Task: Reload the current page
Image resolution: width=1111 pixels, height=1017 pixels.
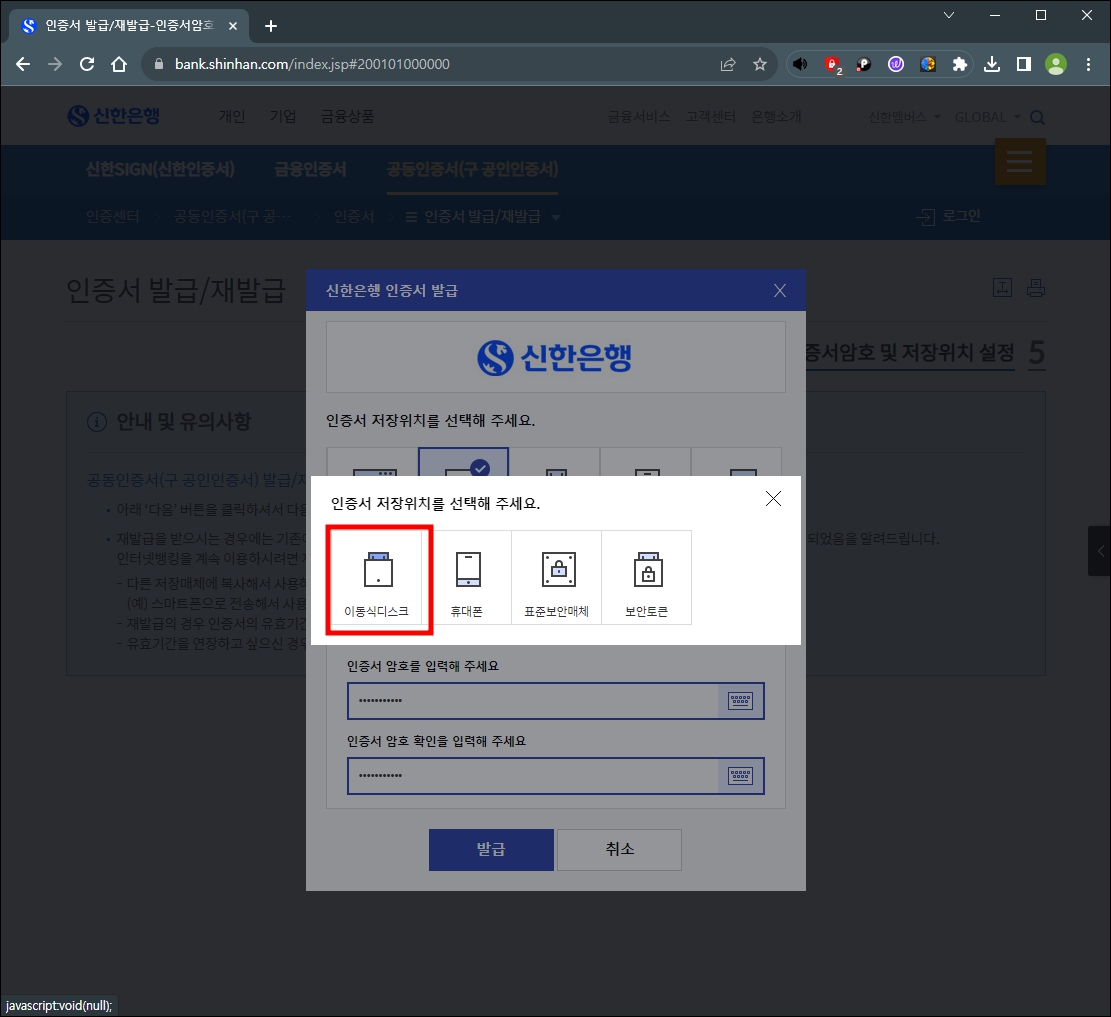Action: (87, 64)
